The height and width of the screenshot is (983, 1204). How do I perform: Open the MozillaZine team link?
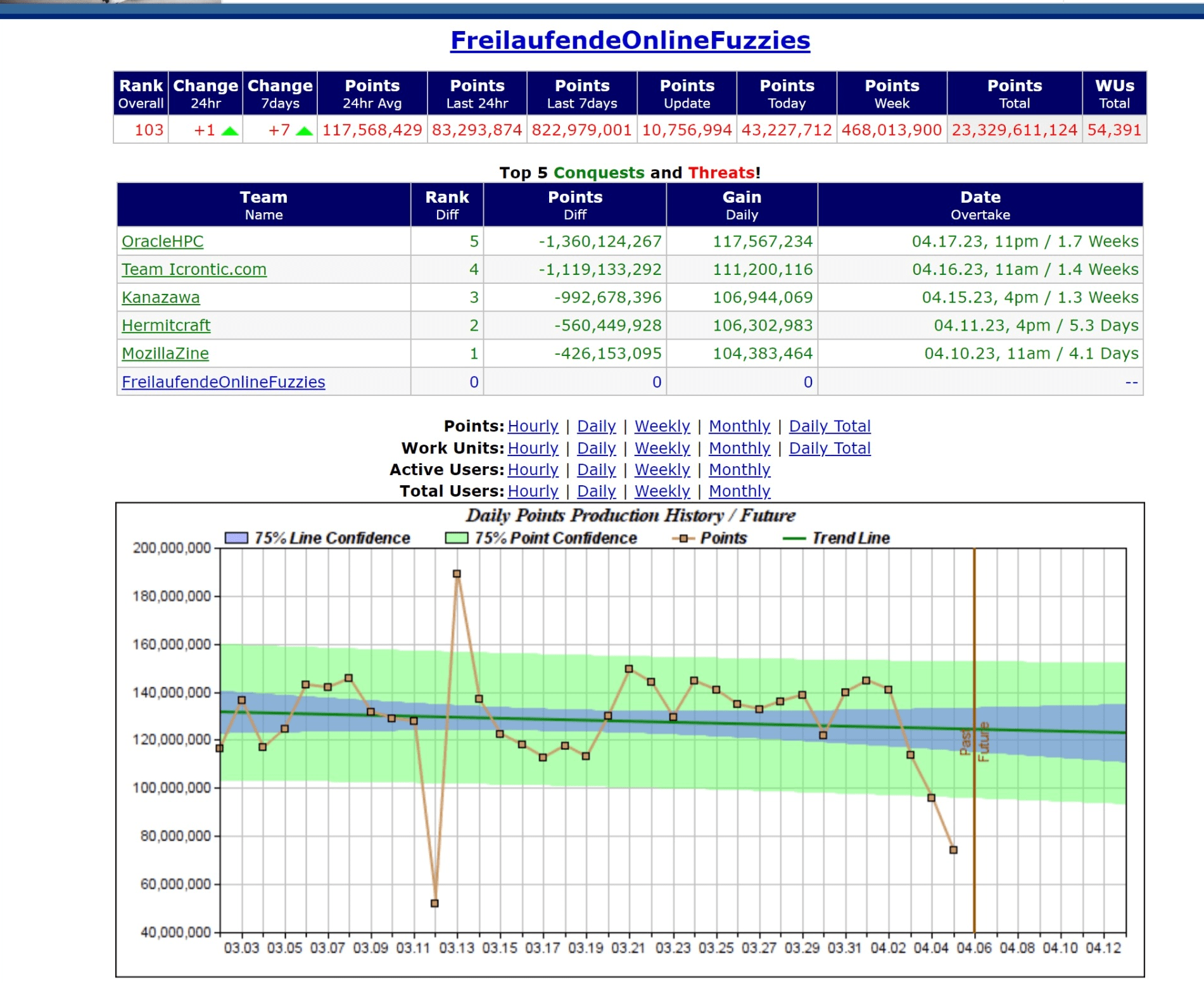[x=165, y=353]
